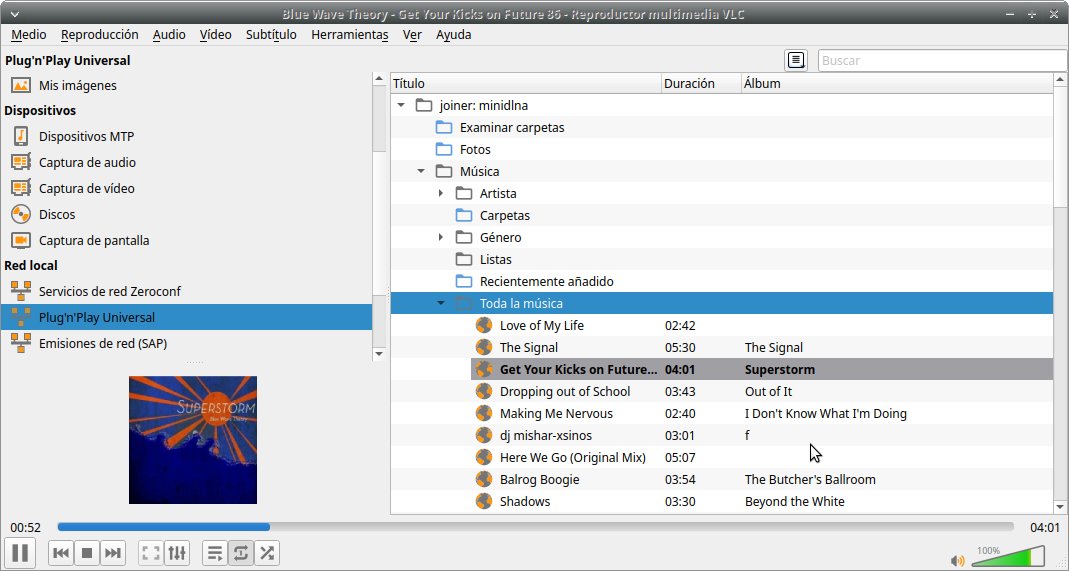Open Recientemente añadido folder
Image resolution: width=1069 pixels, height=571 pixels.
click(547, 281)
